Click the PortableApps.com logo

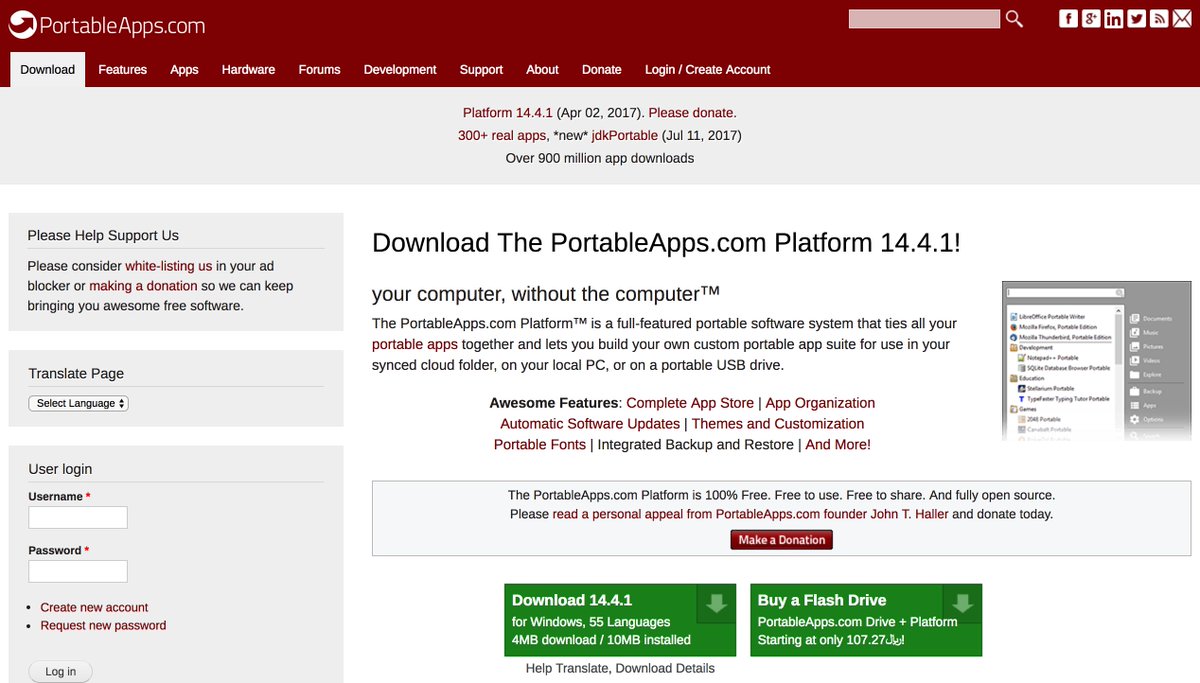[106, 25]
